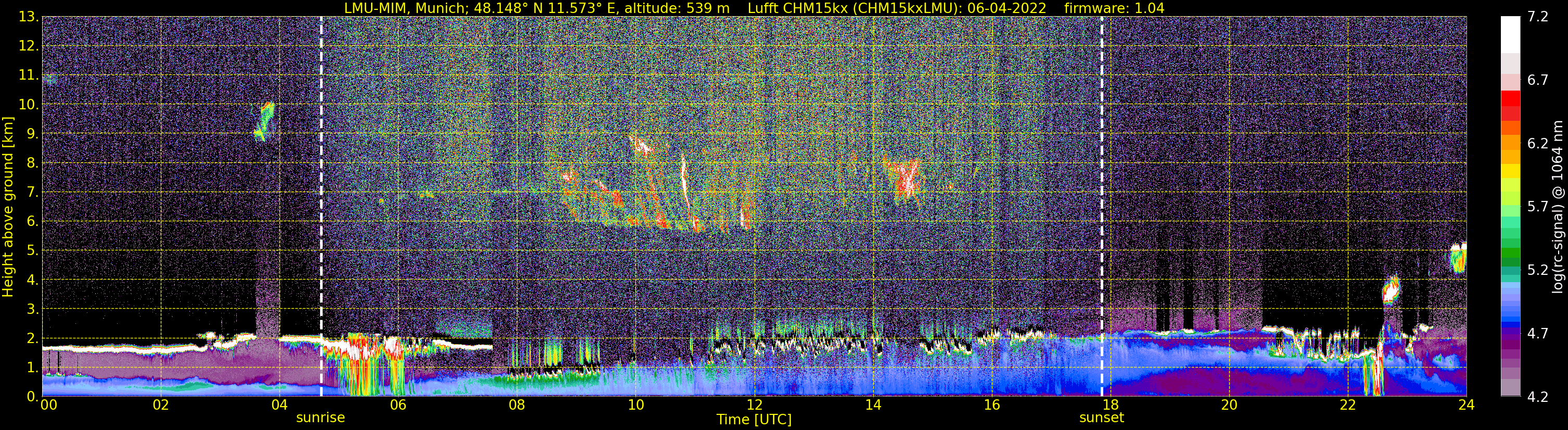Click the white dashed sunrise marker line

321,207
